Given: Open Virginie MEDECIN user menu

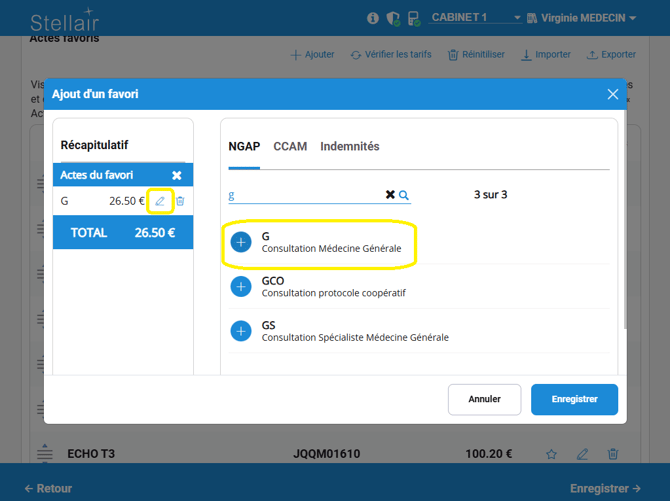Looking at the screenshot, I should pyautogui.click(x=588, y=18).
